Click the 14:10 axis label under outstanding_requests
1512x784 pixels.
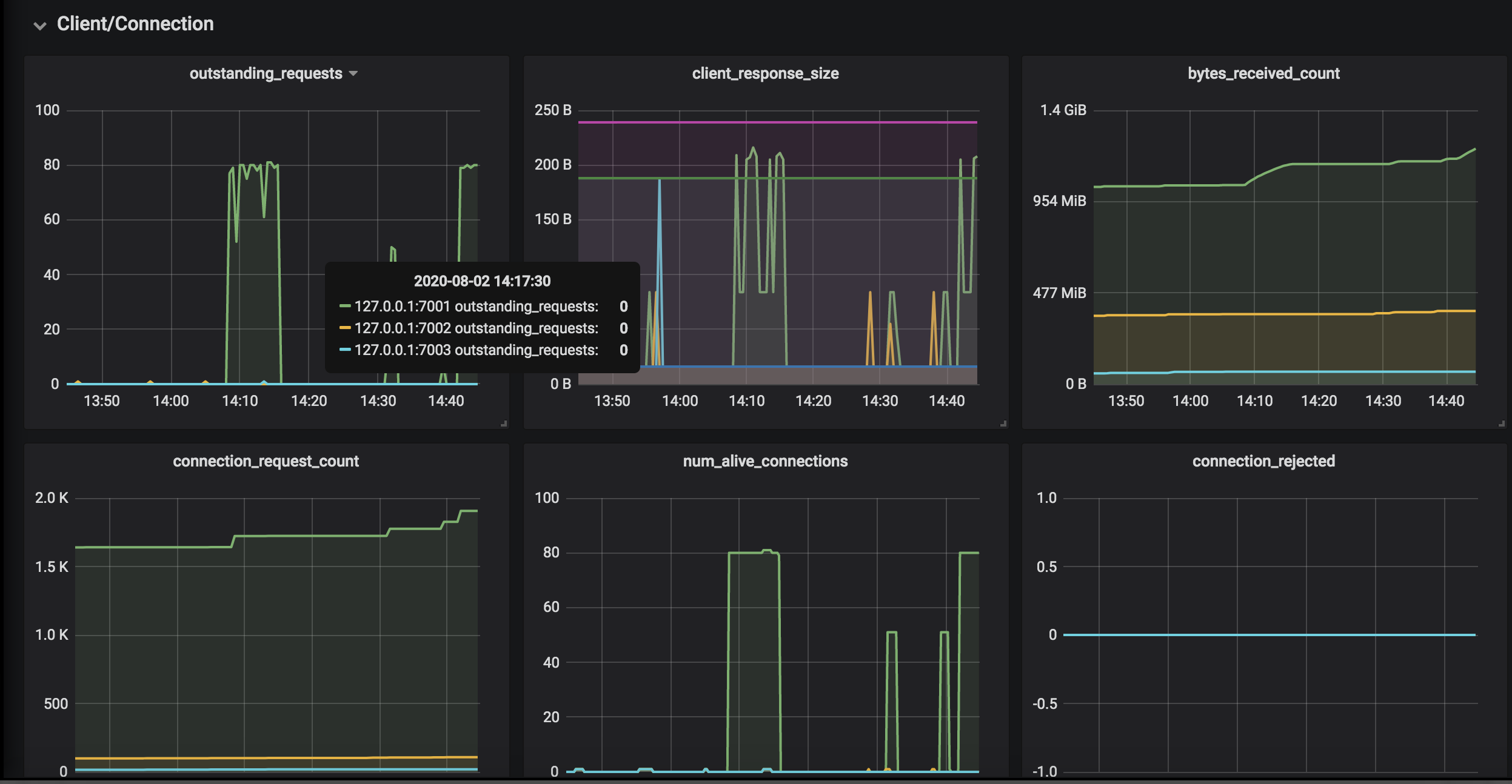(x=240, y=400)
